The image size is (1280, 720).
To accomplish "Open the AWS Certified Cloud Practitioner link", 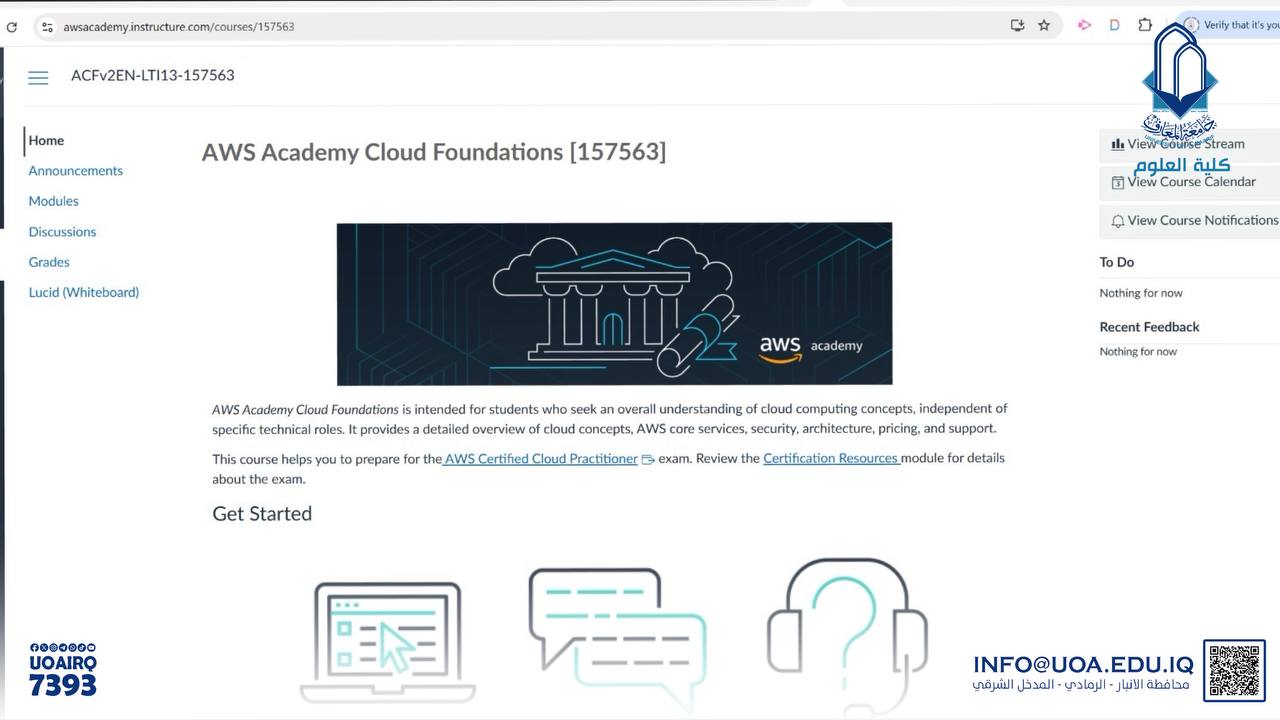I will click(x=541, y=459).
